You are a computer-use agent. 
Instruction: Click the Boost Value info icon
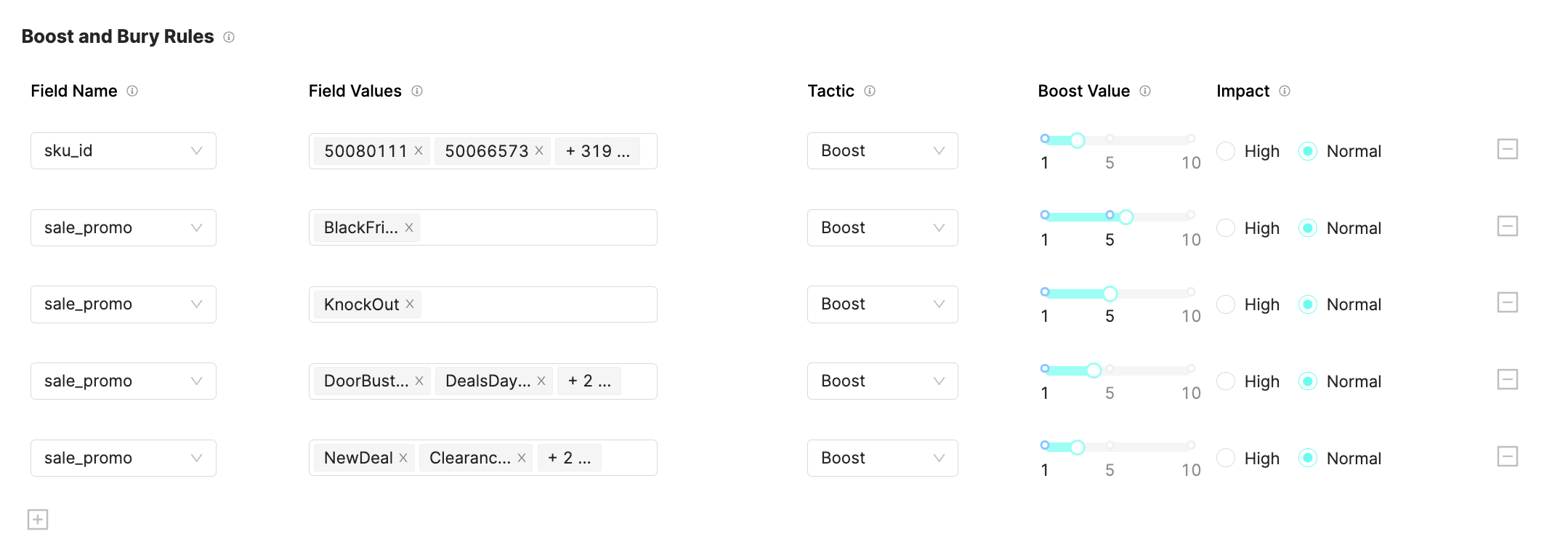pyautogui.click(x=1145, y=91)
